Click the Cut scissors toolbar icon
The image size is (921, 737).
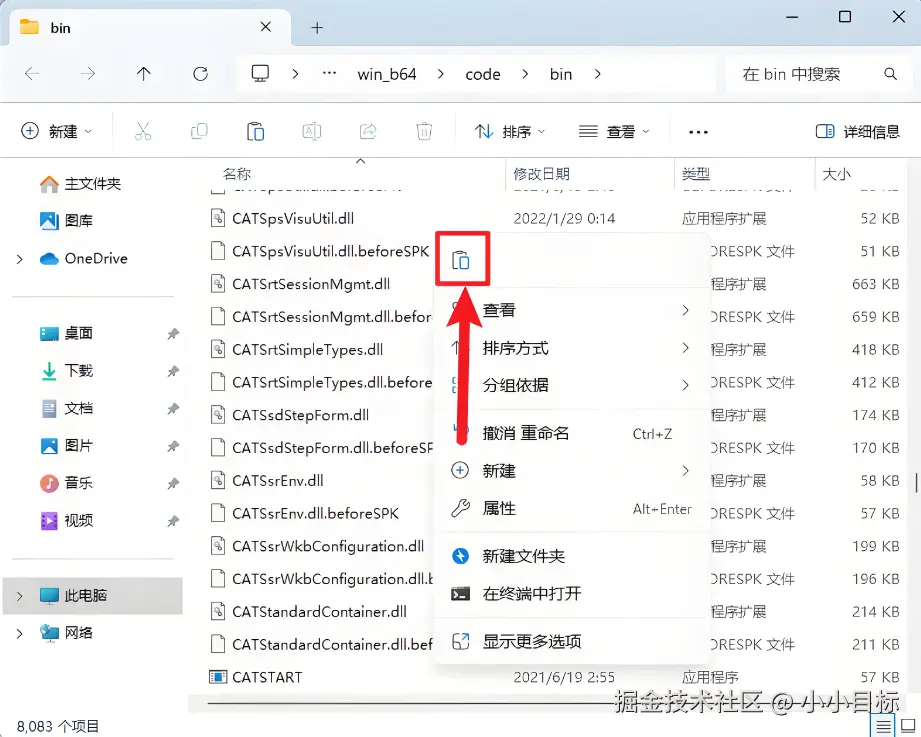[143, 131]
